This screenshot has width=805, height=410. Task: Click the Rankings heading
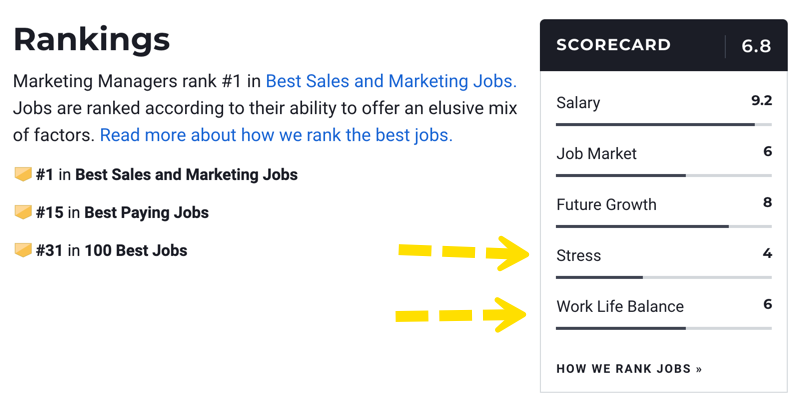(x=92, y=40)
